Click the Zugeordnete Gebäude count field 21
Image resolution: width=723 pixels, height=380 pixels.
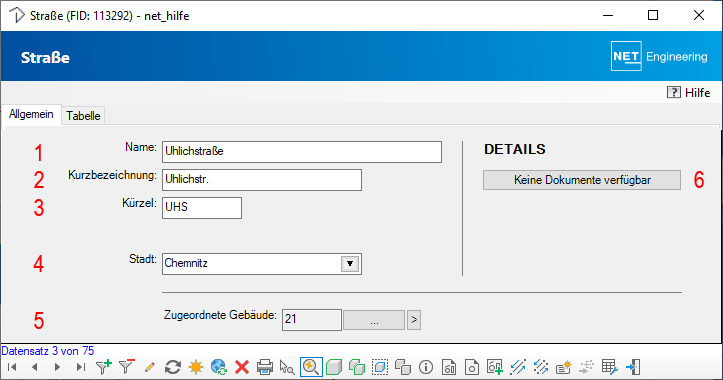(x=312, y=320)
